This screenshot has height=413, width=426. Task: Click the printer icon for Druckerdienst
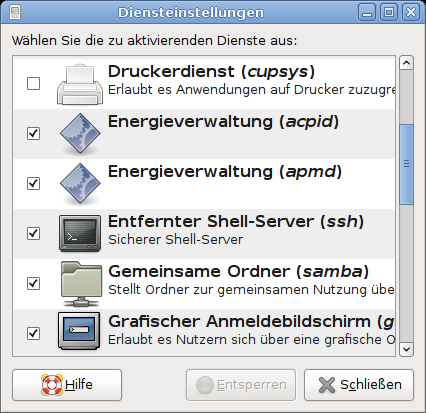click(x=80, y=84)
